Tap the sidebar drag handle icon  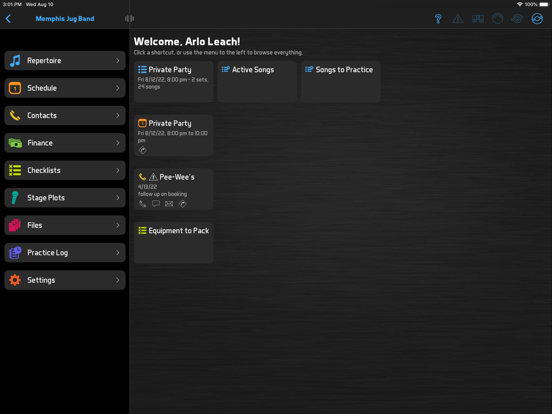[129, 19]
